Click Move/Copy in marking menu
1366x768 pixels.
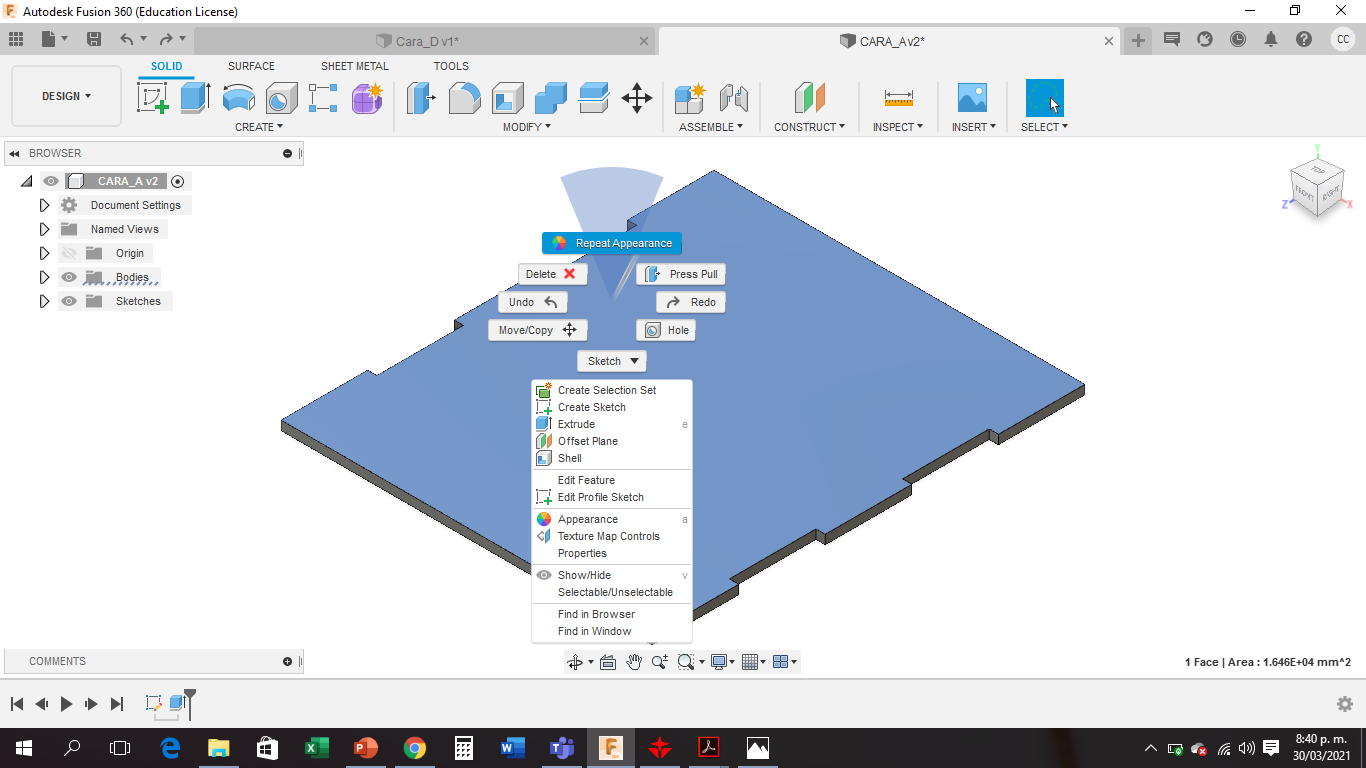[x=538, y=330]
